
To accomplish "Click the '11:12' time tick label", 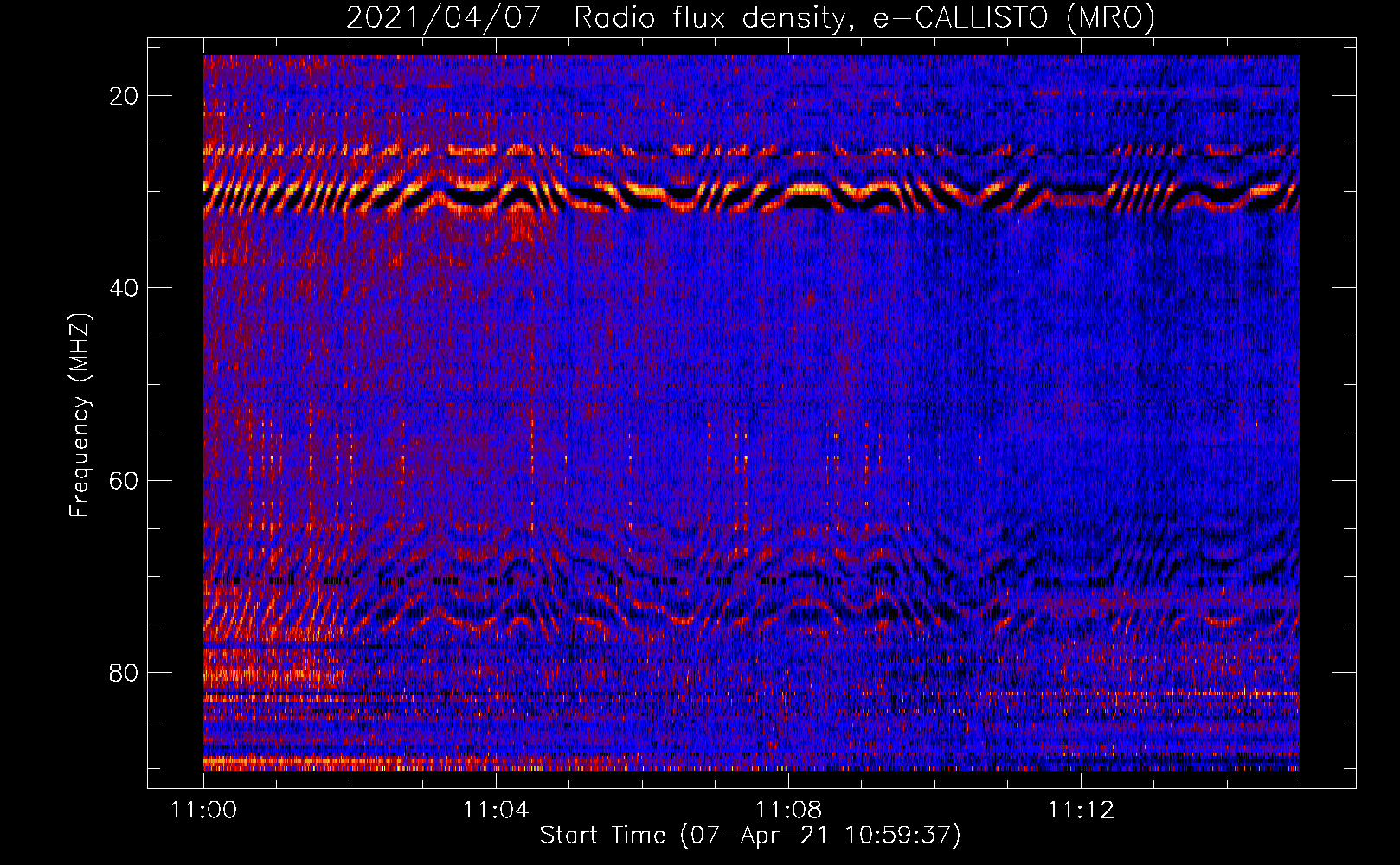I will click(x=1081, y=810).
